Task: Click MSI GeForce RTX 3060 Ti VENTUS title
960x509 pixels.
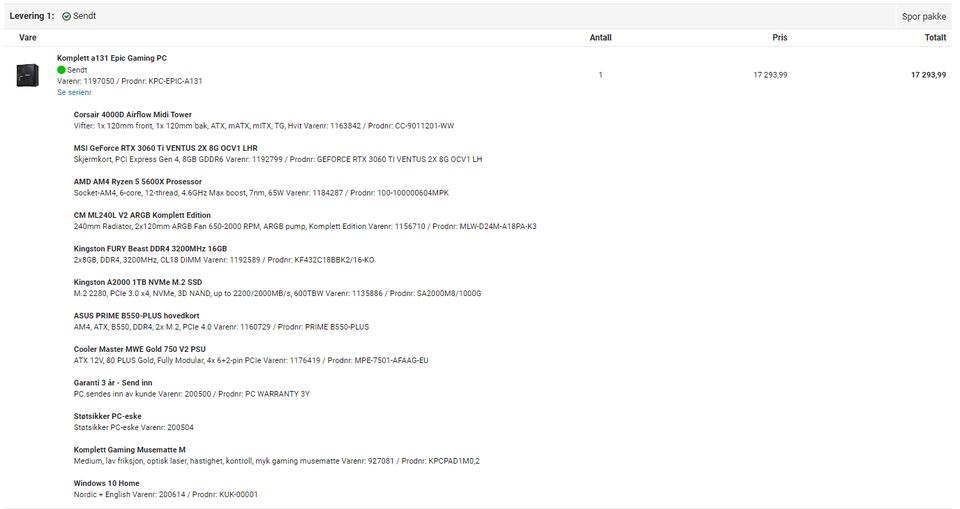Action: (165, 148)
